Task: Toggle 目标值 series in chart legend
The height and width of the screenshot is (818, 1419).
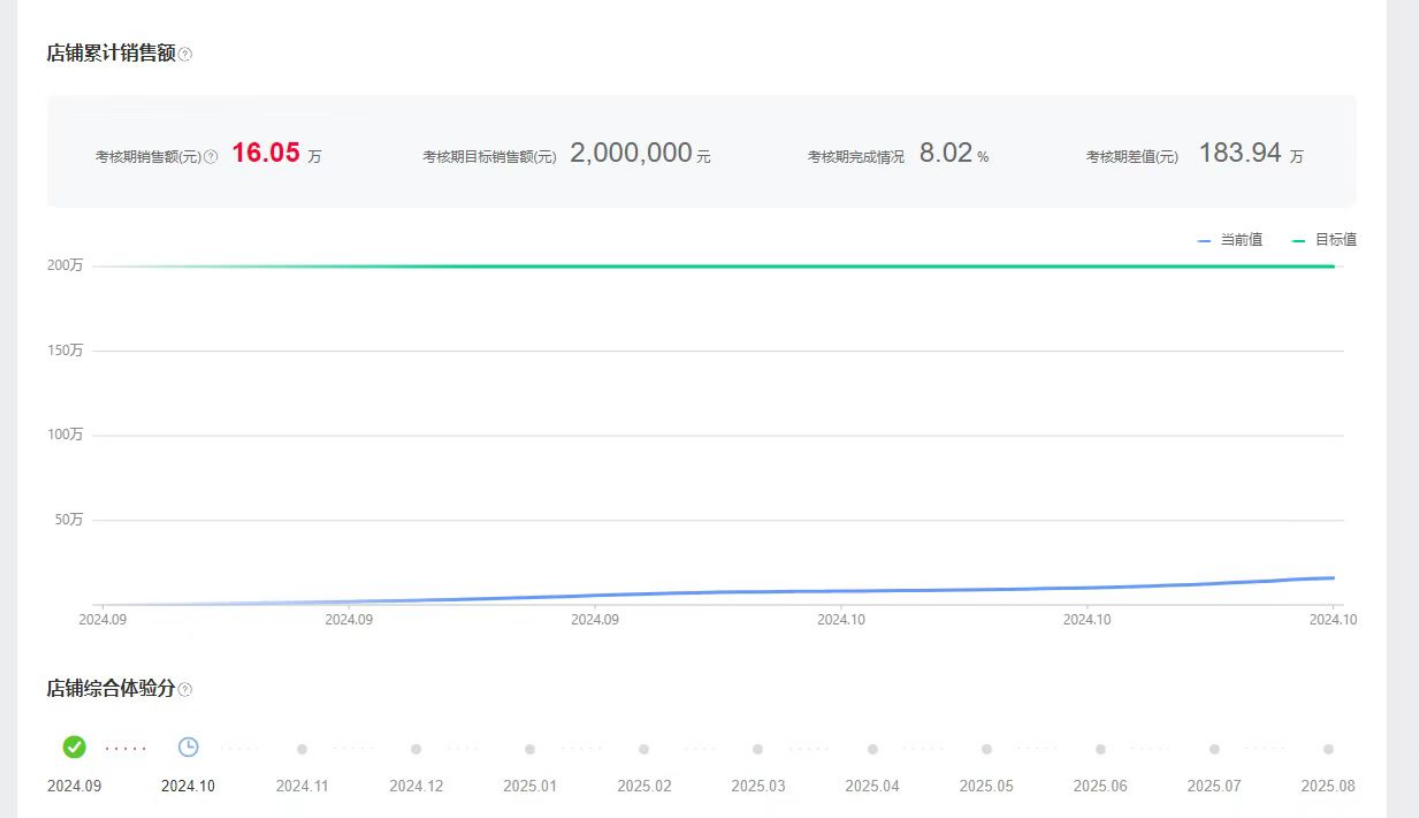Action: (1324, 240)
